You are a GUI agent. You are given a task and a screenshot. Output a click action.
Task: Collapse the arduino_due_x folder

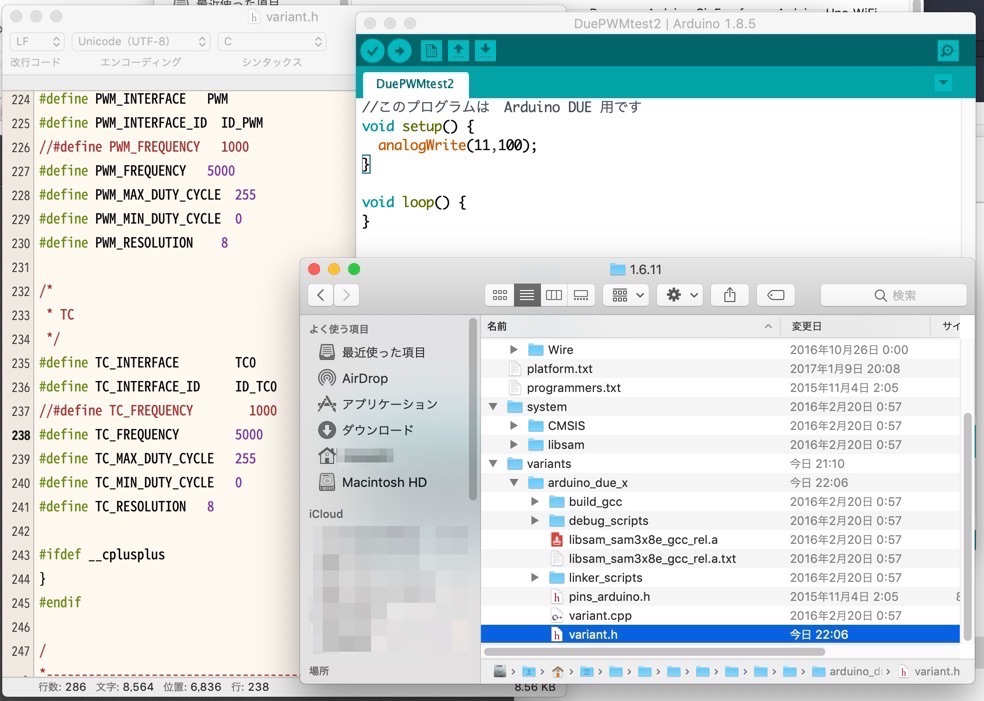[514, 483]
